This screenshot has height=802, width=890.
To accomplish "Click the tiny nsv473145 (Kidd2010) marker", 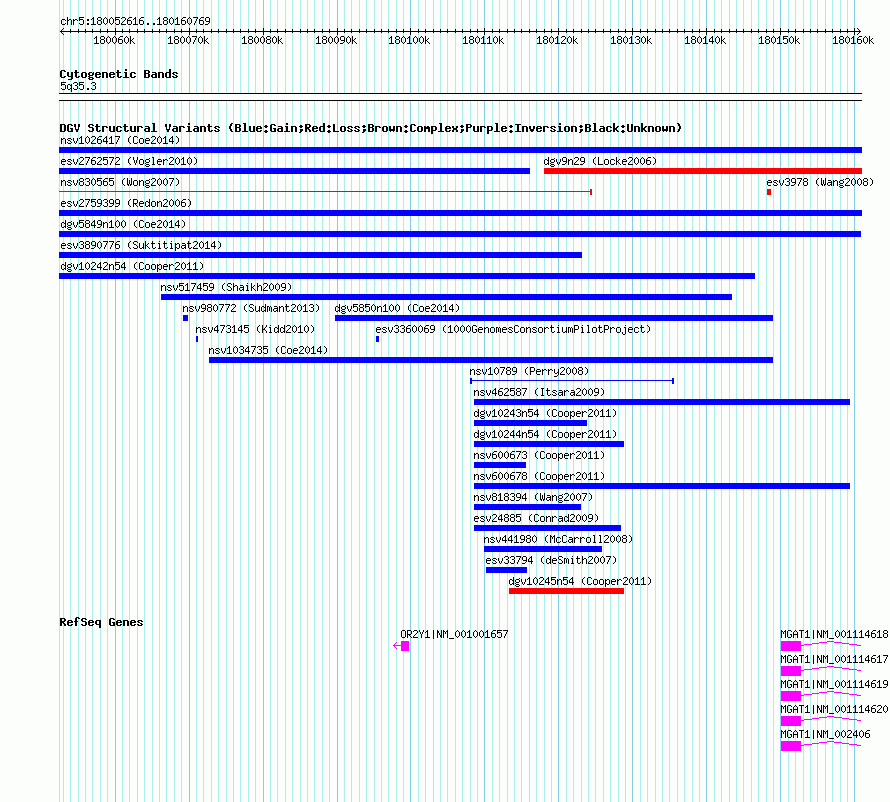I will coord(197,339).
